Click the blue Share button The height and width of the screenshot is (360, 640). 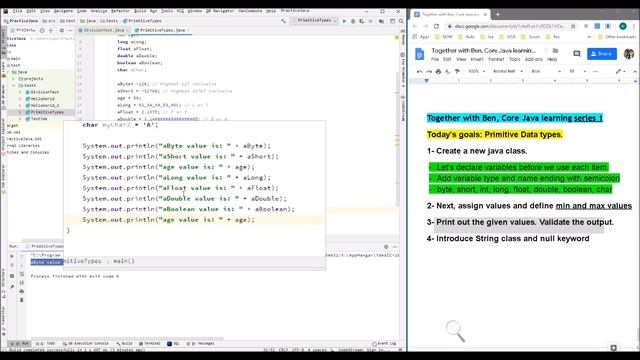[x=602, y=54]
